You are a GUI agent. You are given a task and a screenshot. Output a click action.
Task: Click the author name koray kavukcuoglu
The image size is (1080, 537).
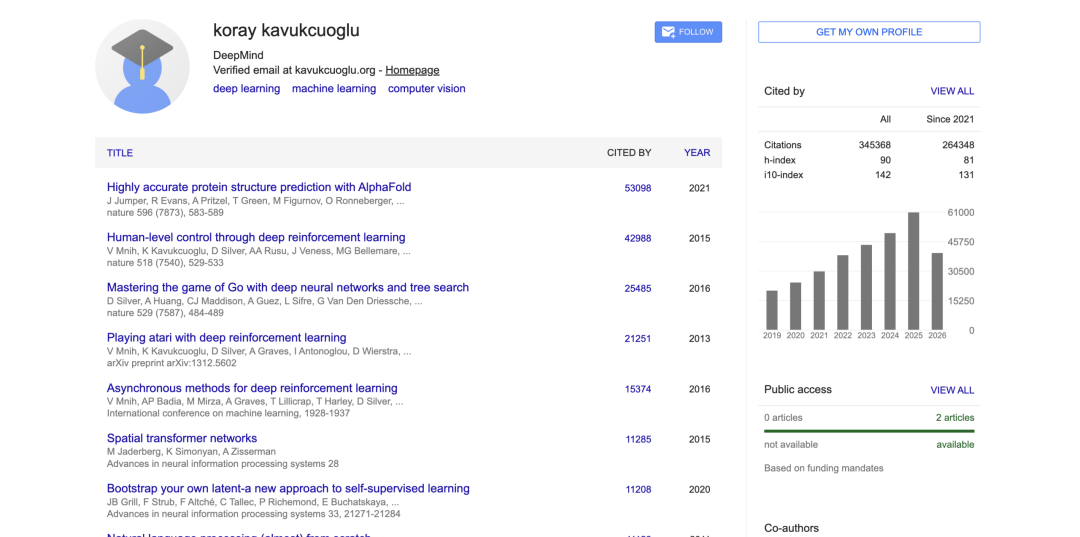286,30
